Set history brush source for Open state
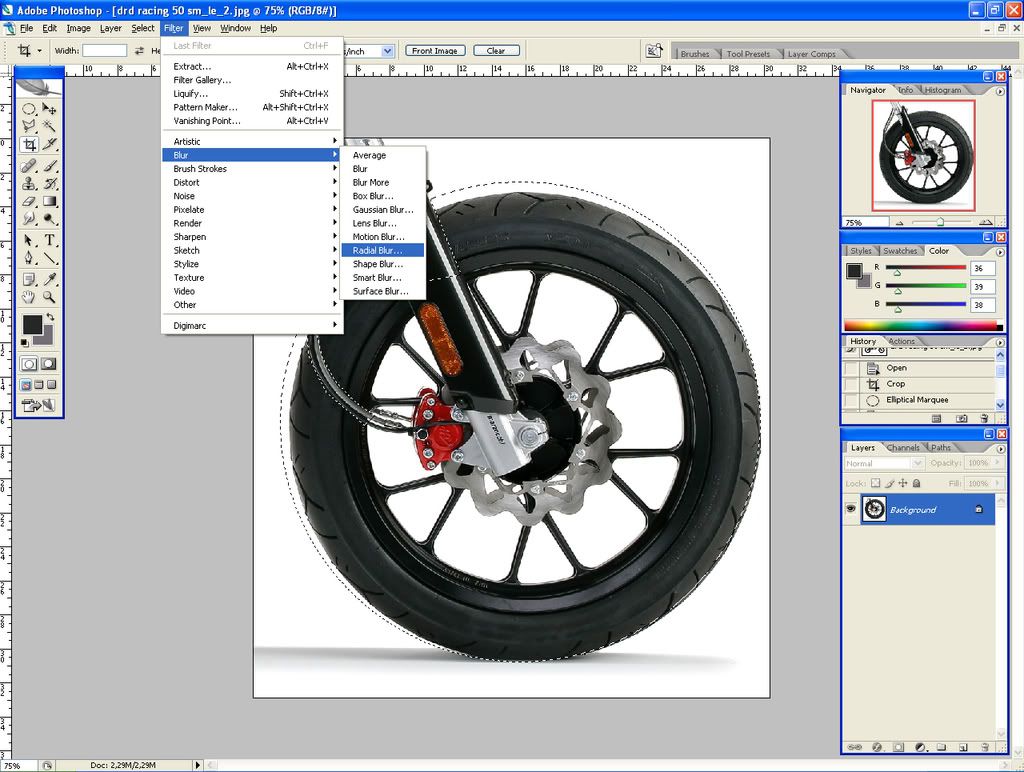The image size is (1024, 772). (x=851, y=368)
